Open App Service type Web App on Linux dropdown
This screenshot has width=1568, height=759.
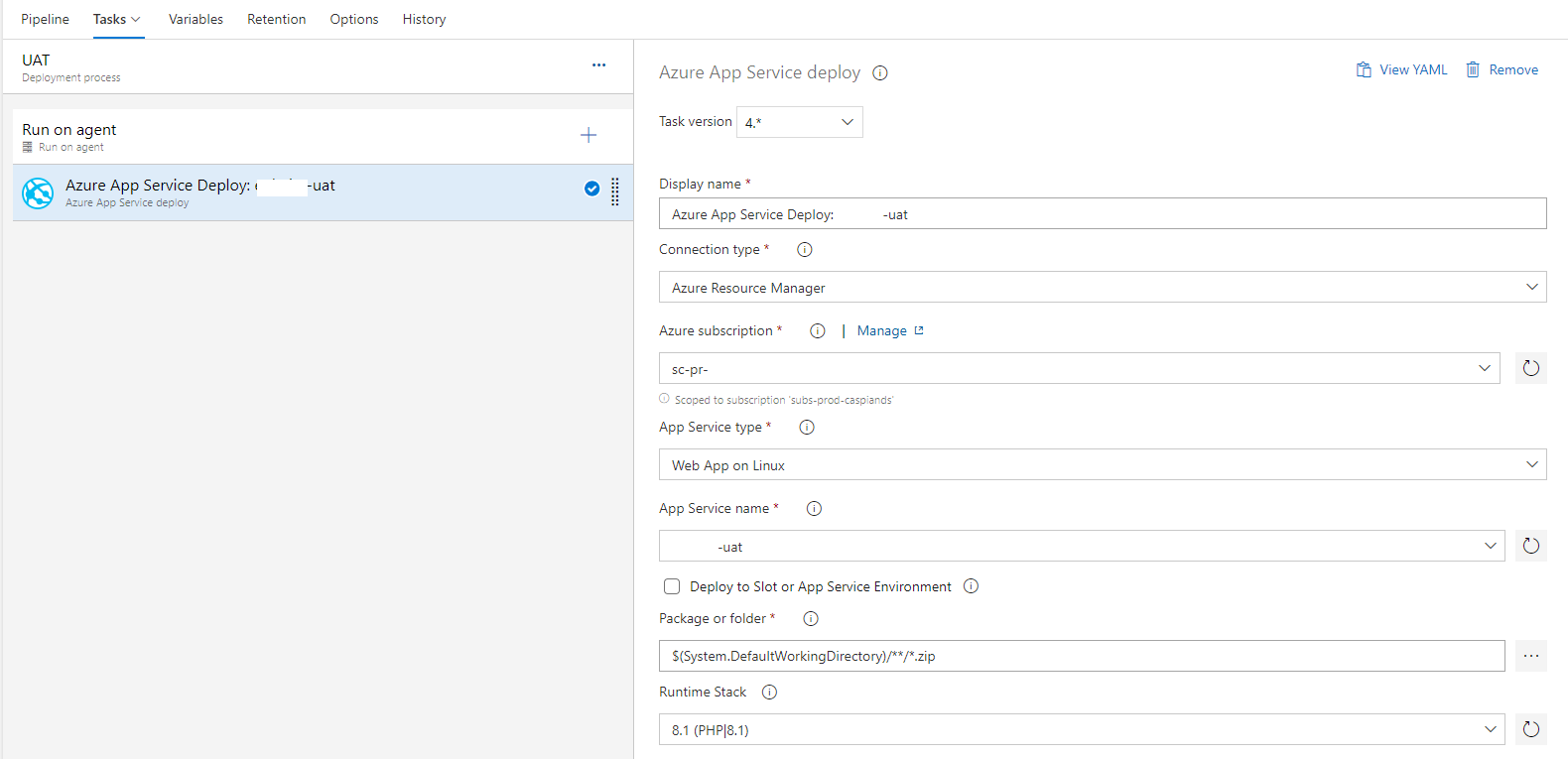click(1103, 464)
